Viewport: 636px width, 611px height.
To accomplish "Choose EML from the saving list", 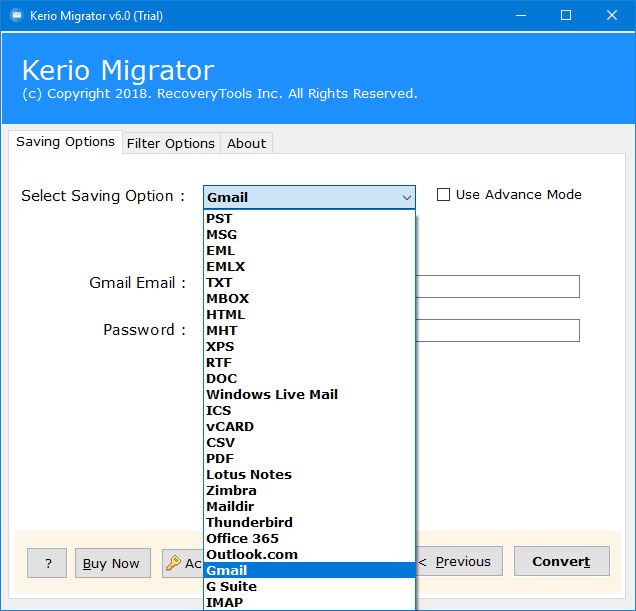I will (309, 250).
